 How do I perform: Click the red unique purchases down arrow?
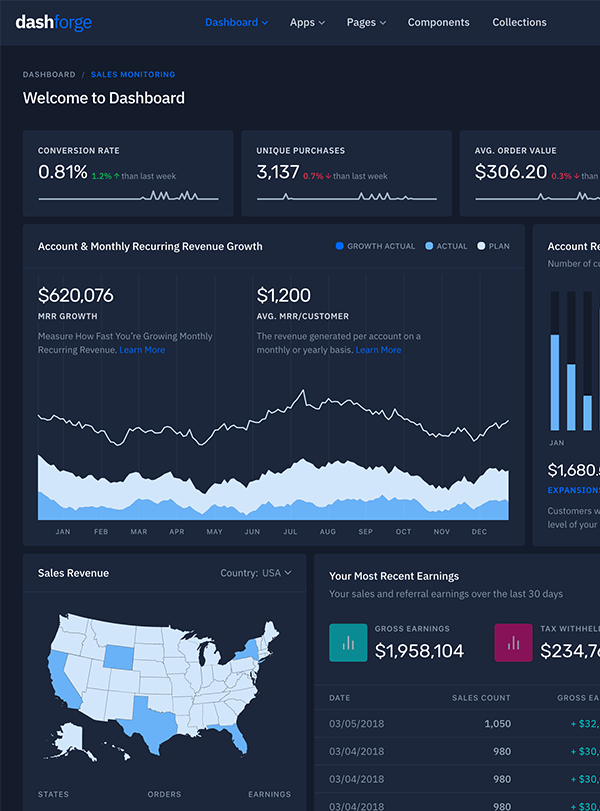(x=329, y=176)
